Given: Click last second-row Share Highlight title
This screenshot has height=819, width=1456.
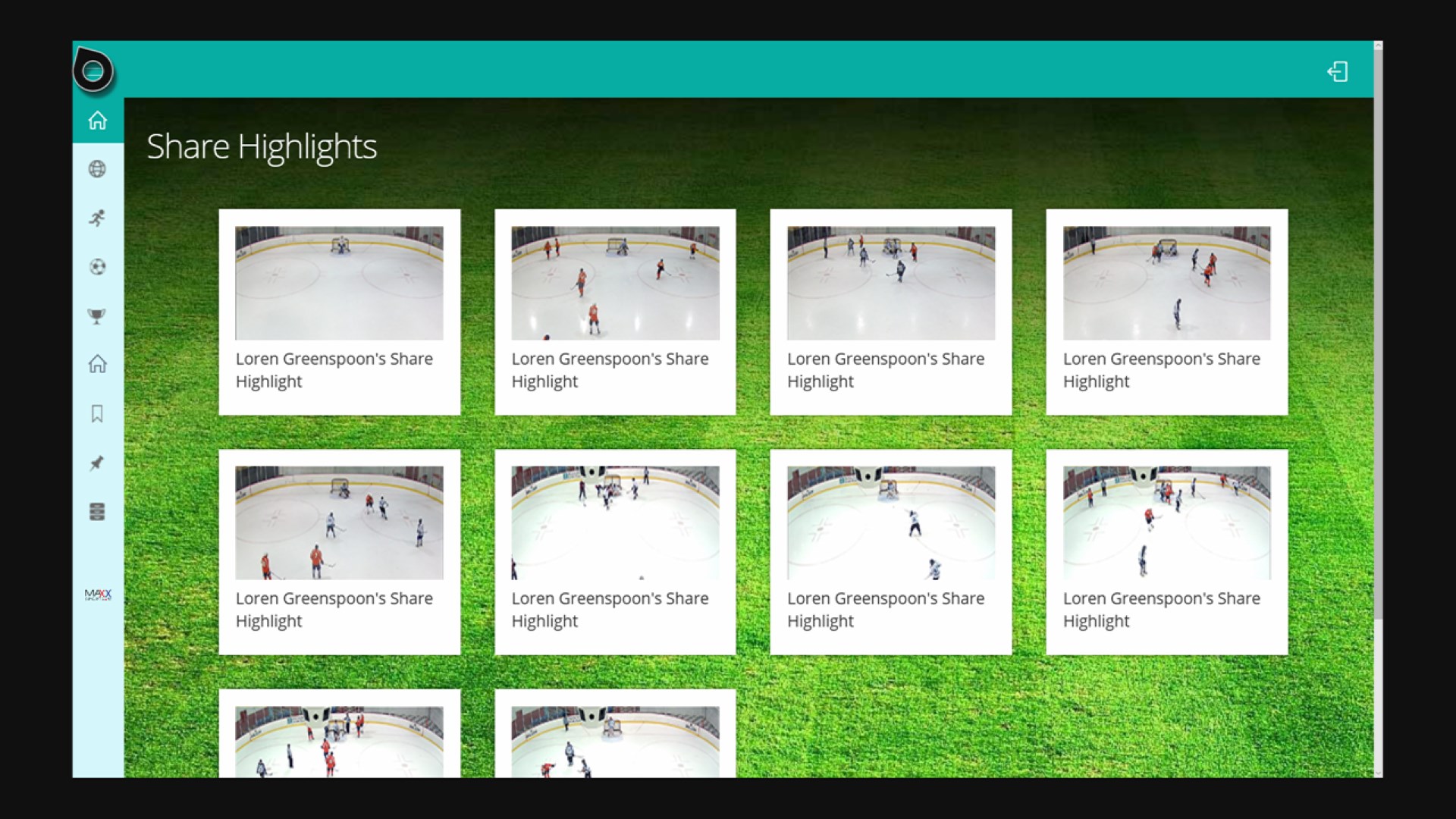Looking at the screenshot, I should point(1162,610).
